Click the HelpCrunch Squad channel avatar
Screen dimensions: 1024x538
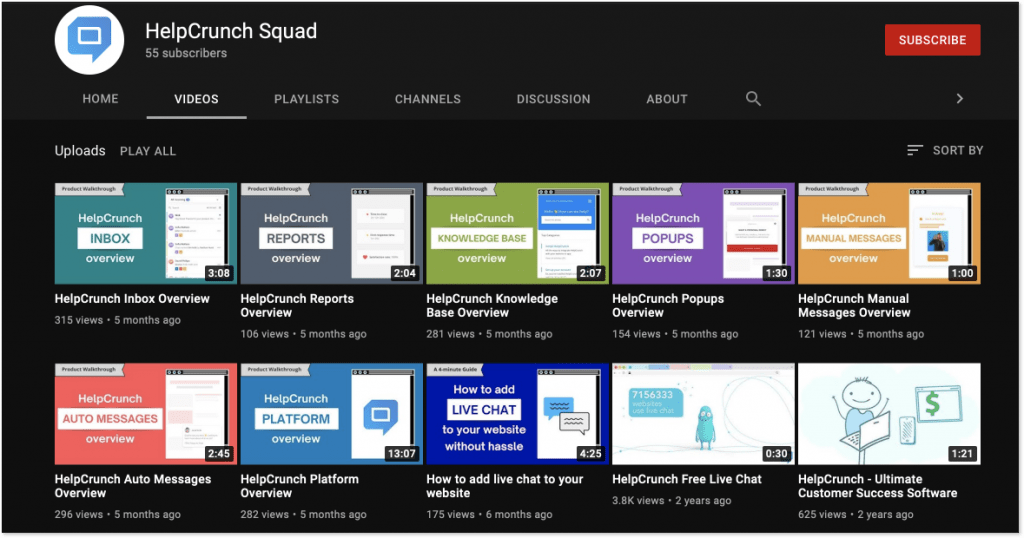(x=89, y=41)
